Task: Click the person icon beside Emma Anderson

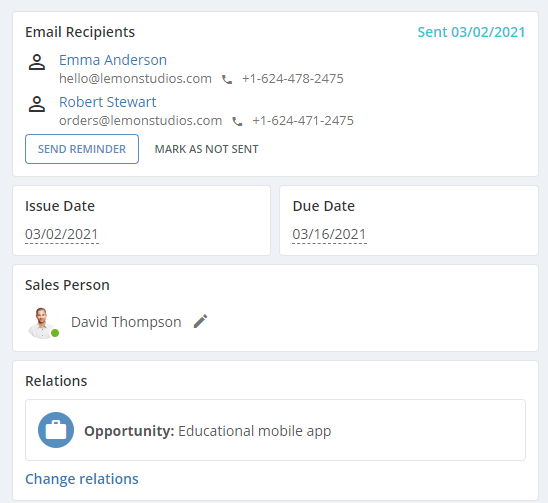Action: 37,63
